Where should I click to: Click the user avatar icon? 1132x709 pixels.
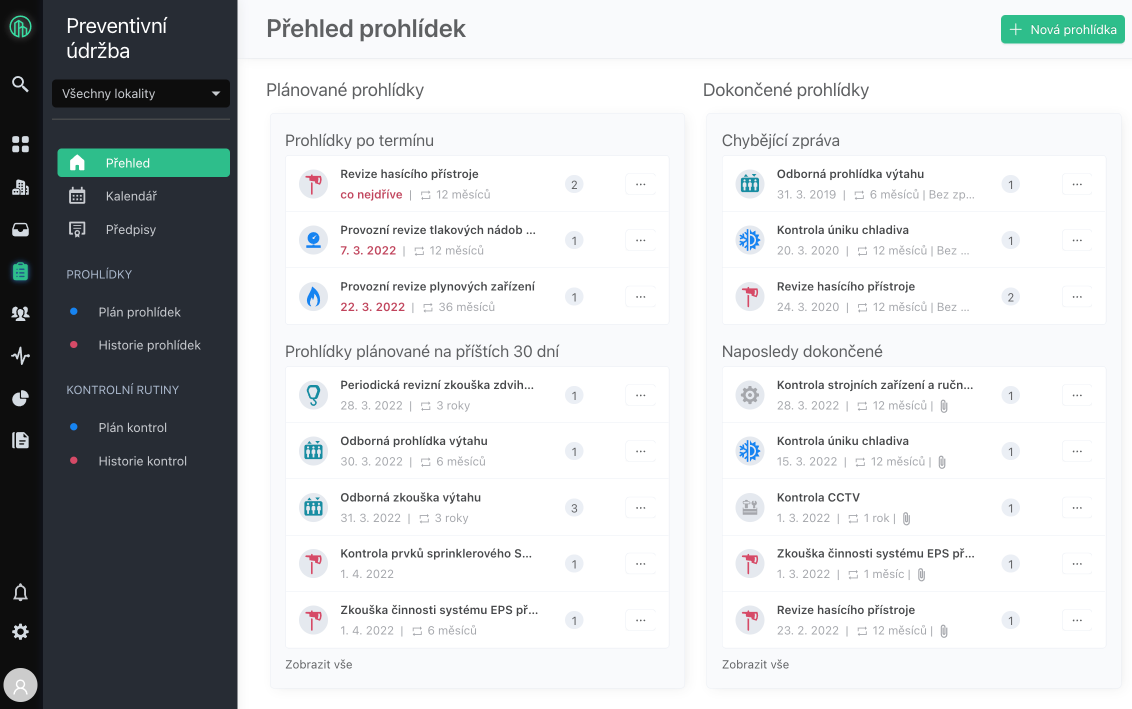[20, 685]
